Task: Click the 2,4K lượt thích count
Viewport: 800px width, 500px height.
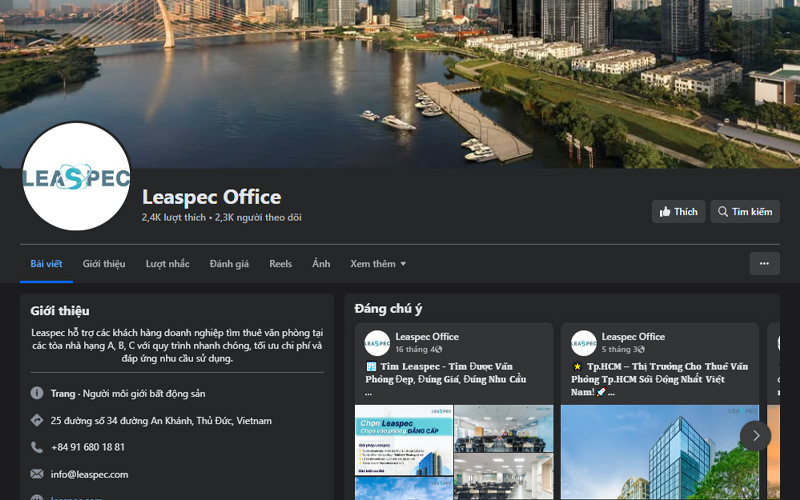Action: tap(173, 217)
